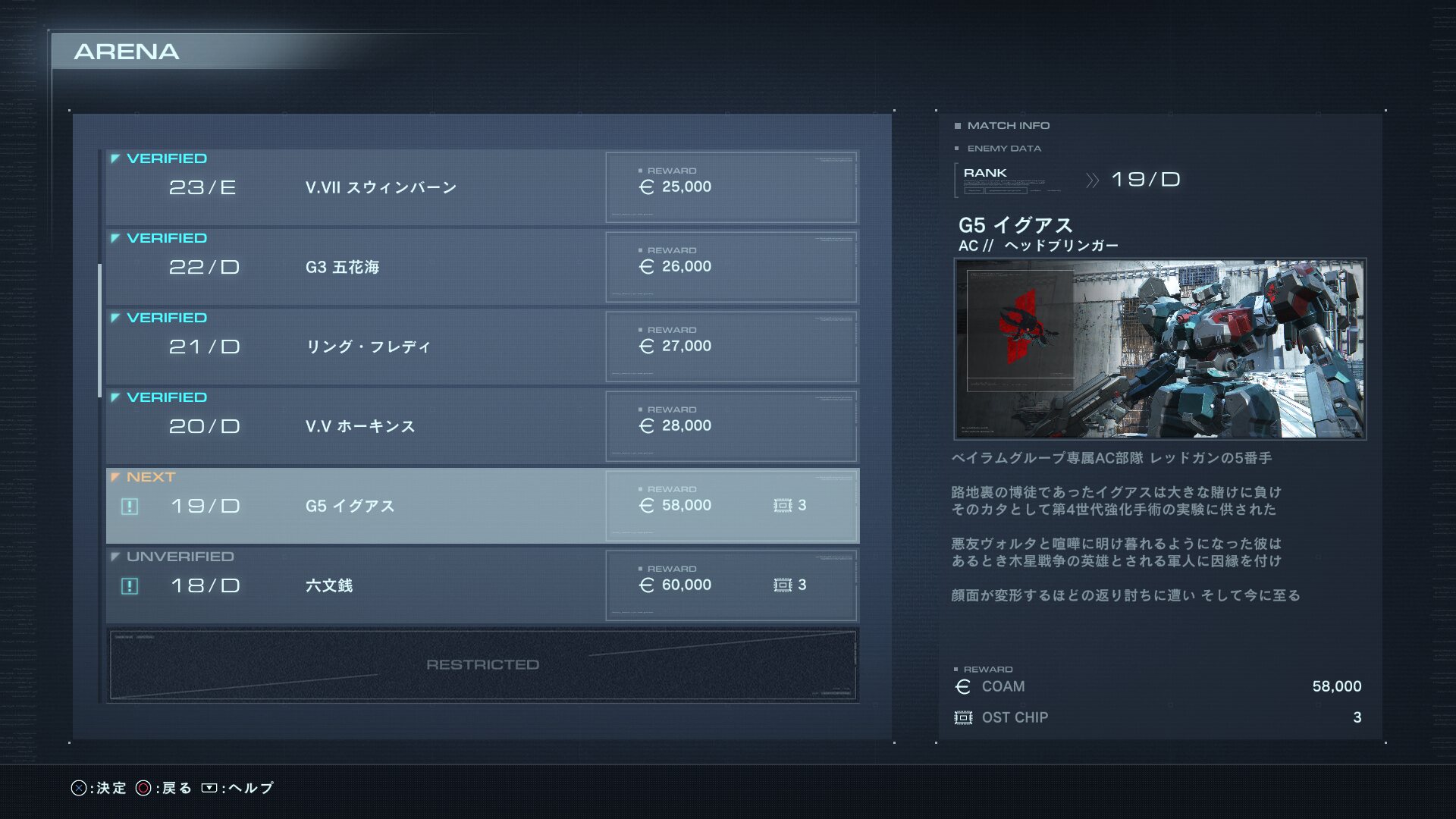Click the UNVERIFIED flag marker on 18/D
Viewport: 1456px width, 819px height.
(x=115, y=557)
